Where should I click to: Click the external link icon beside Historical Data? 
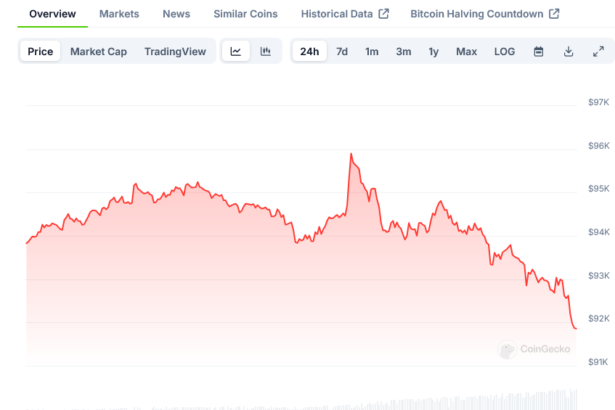click(x=384, y=14)
